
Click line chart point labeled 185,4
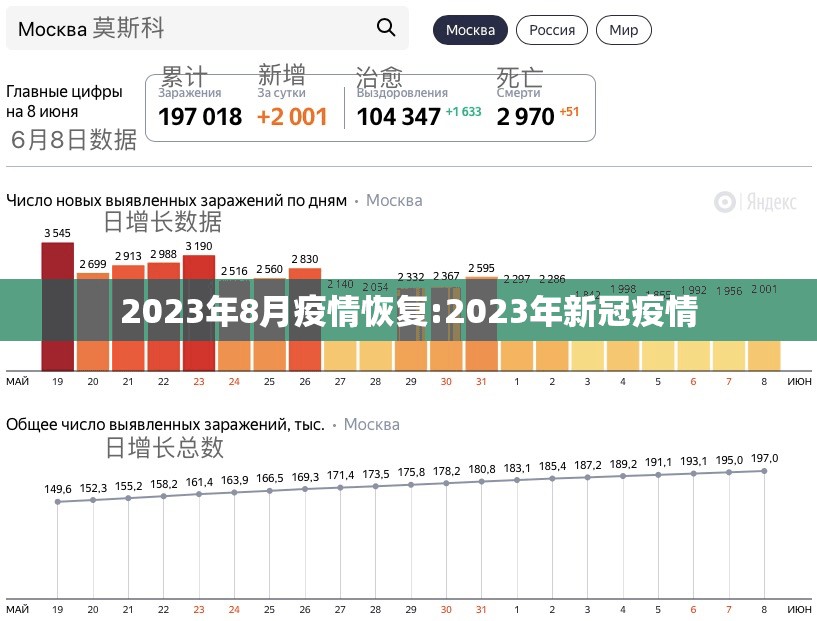[552, 478]
